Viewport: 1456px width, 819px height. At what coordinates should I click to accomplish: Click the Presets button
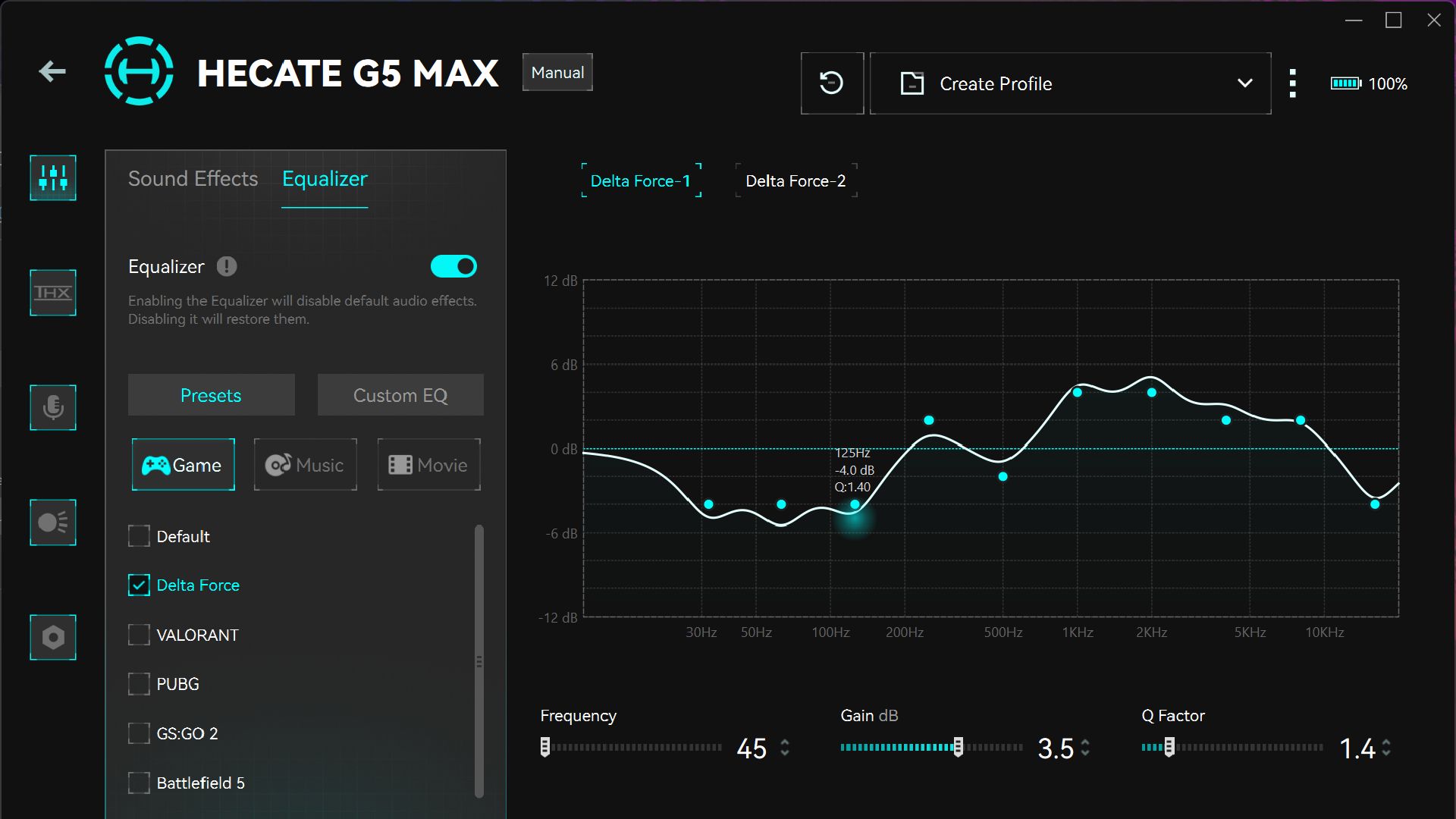211,395
